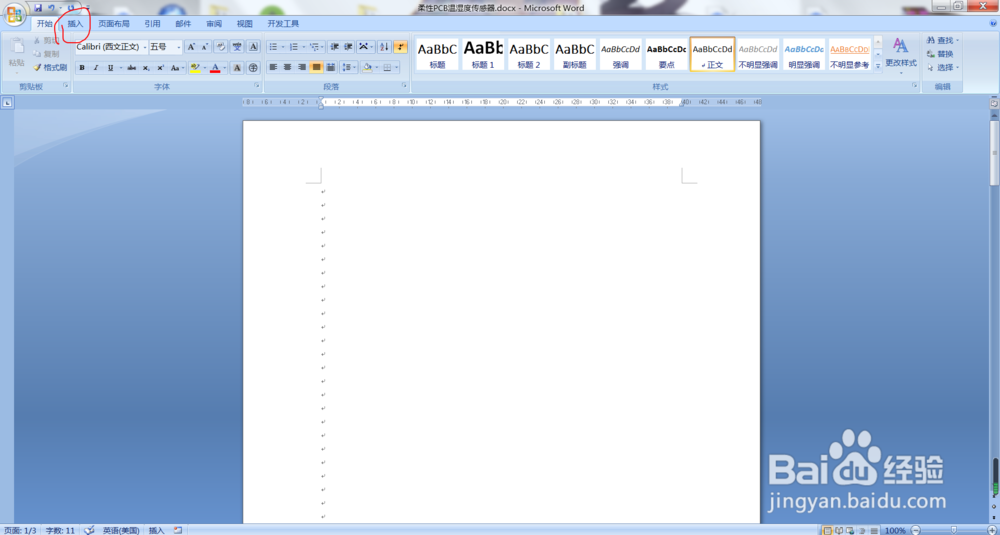This screenshot has width=1000, height=535.
Task: Apply the 标题 1 style
Action: coord(483,54)
